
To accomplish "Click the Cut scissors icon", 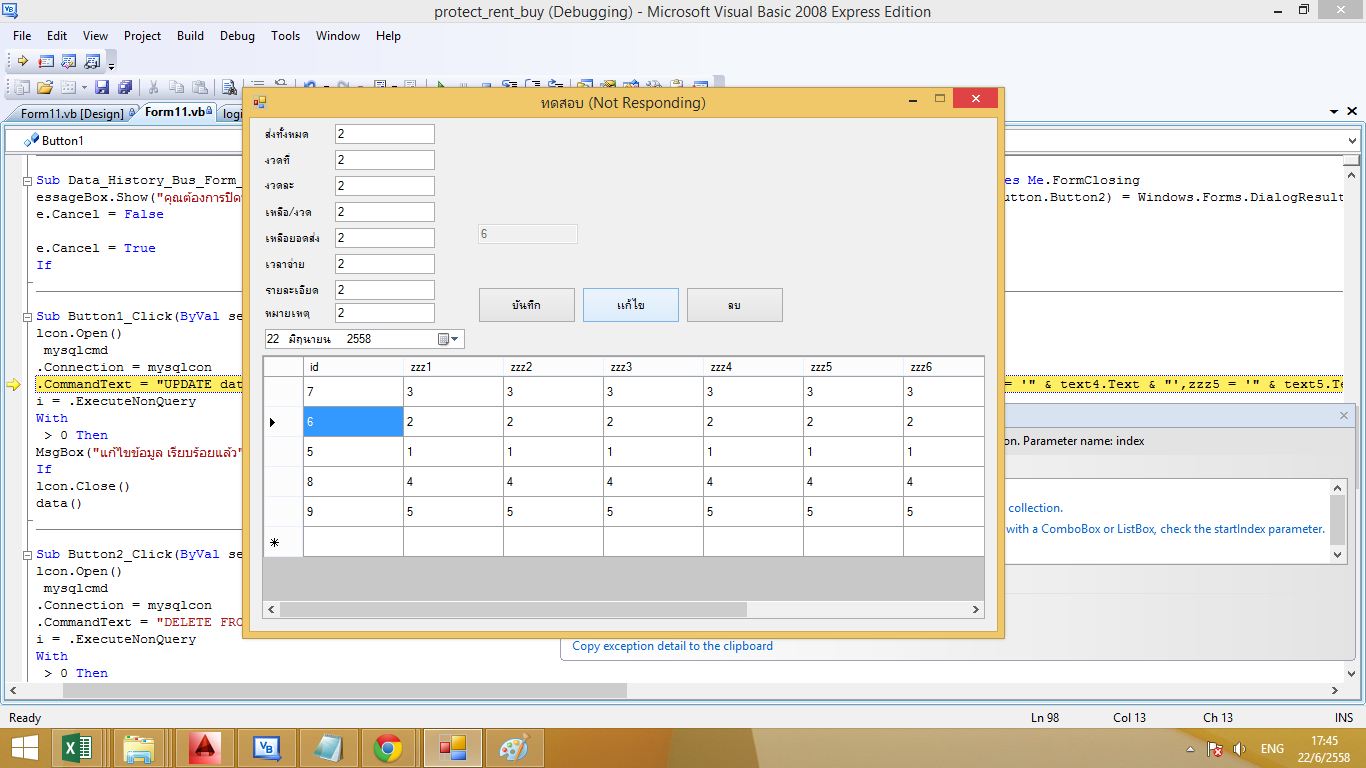I will click(154, 88).
